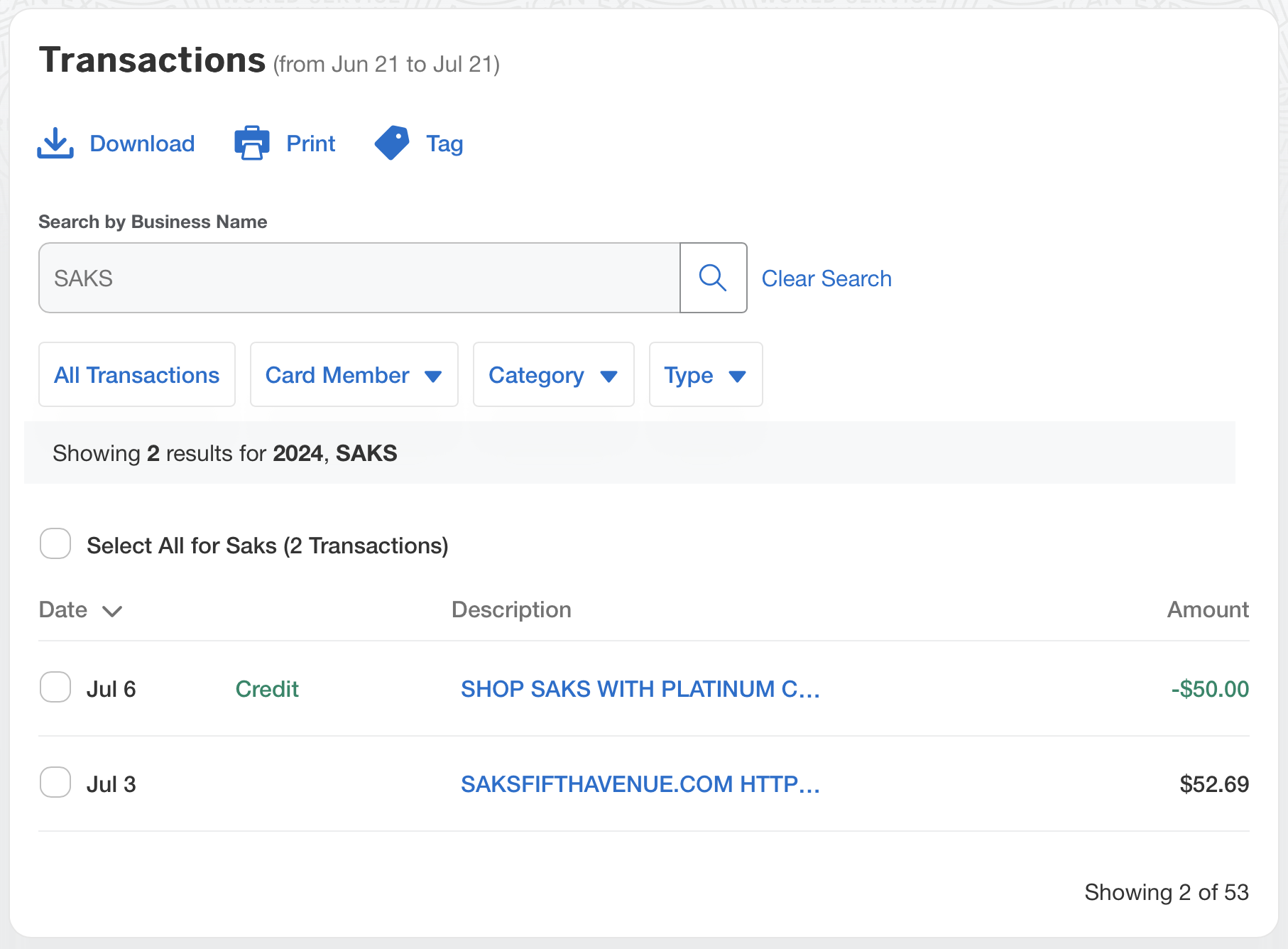Click the $52.69 amount
Viewport: 1288px width, 949px height.
coord(1214,784)
